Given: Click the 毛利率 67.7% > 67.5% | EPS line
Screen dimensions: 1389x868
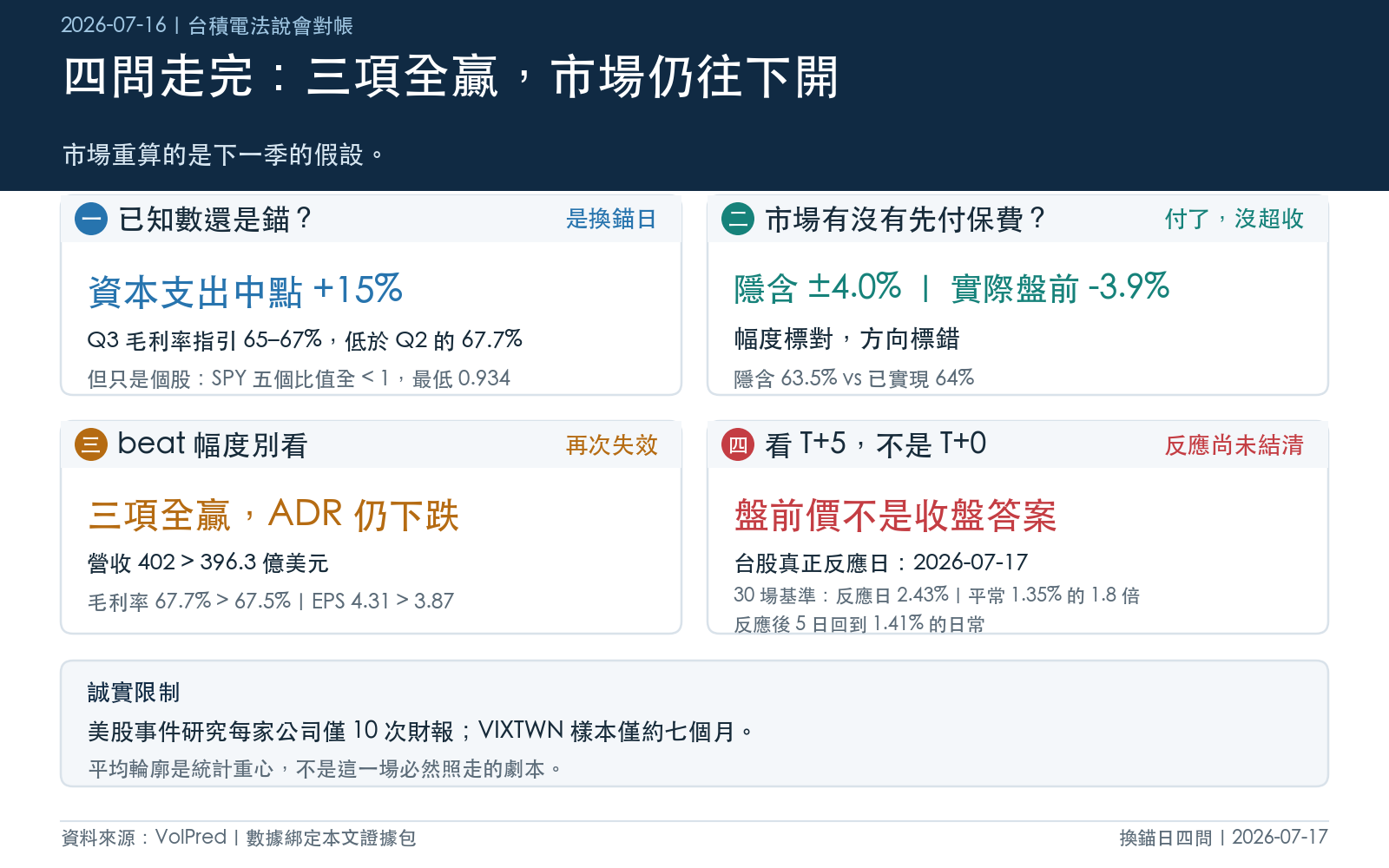Looking at the screenshot, I should [x=271, y=601].
